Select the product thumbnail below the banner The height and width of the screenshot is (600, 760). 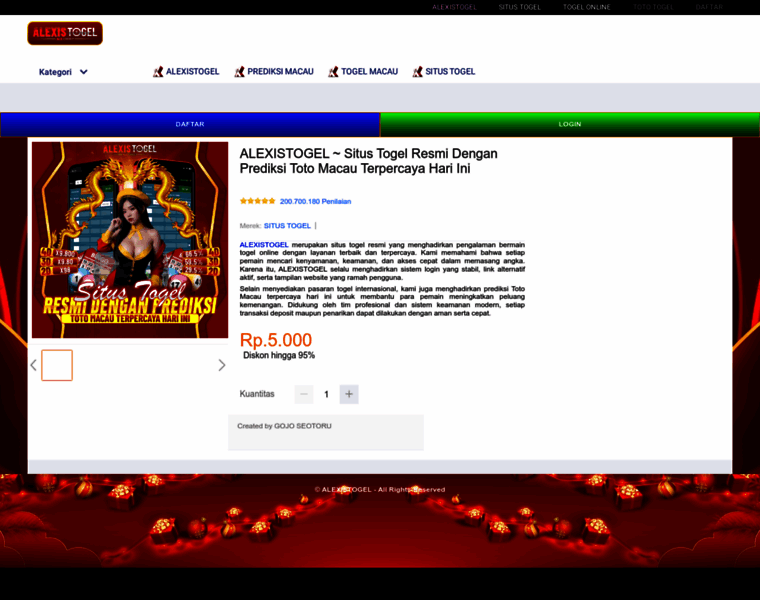tap(57, 365)
